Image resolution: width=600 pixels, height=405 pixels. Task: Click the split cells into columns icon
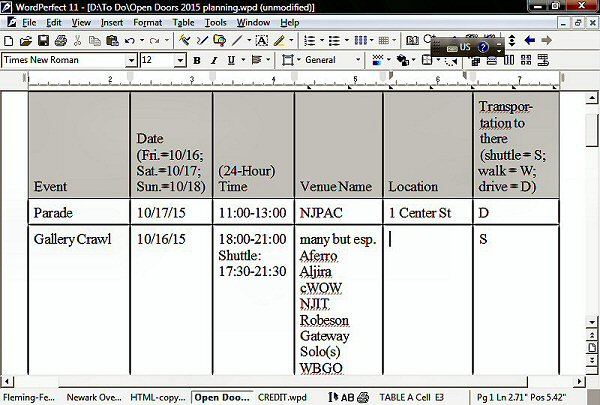point(509,60)
